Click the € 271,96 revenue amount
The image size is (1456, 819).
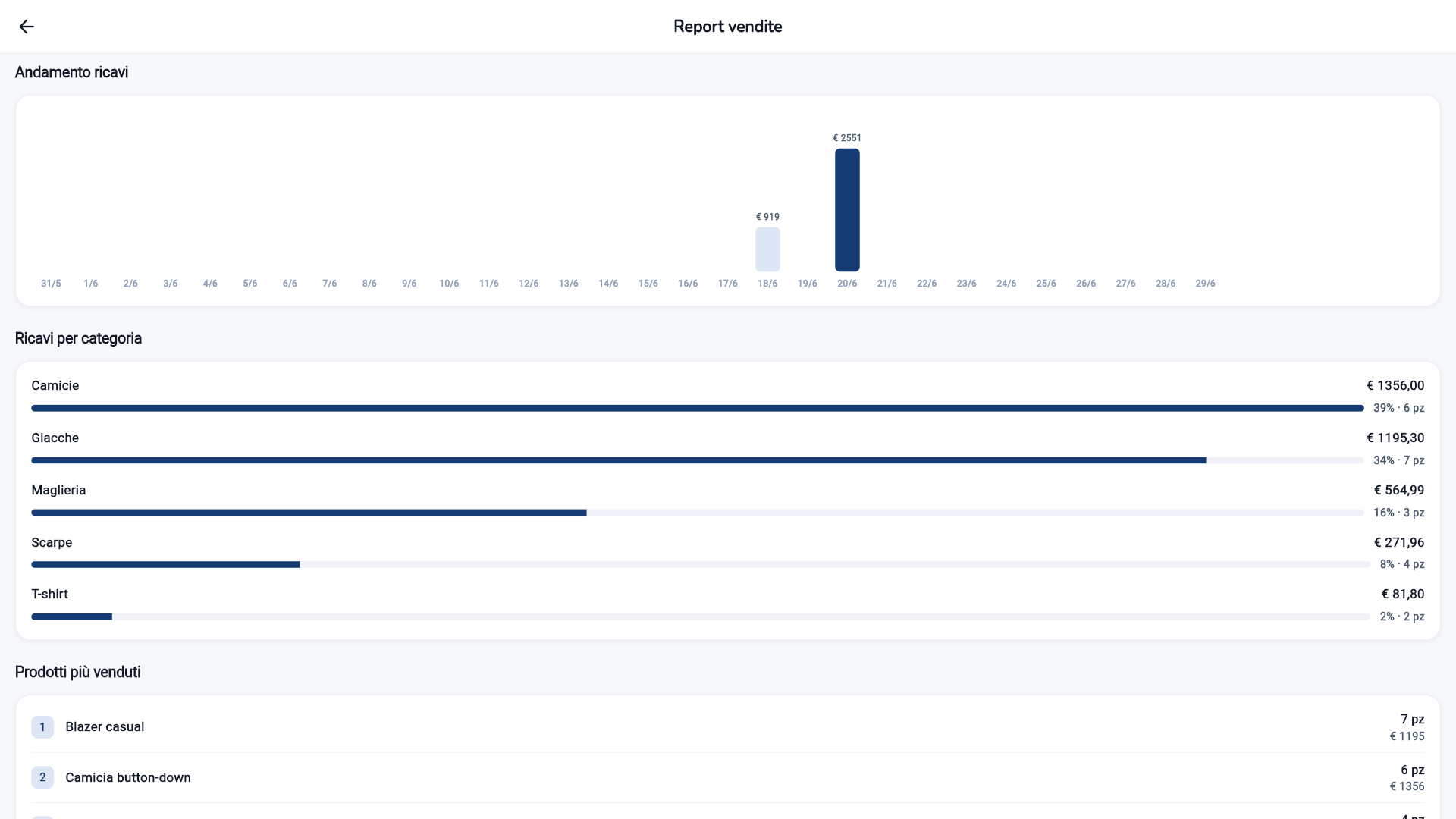(x=1399, y=542)
